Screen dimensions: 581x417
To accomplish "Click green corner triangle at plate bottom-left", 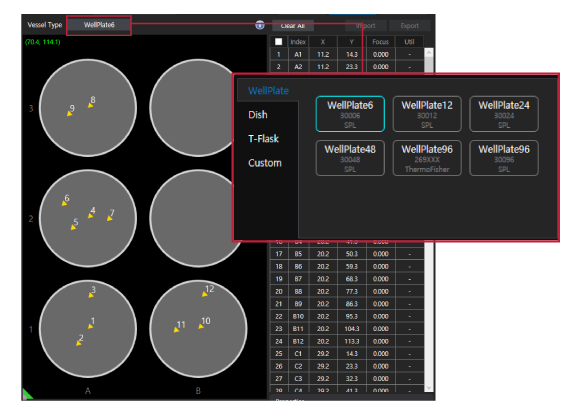I will click(x=27, y=394).
